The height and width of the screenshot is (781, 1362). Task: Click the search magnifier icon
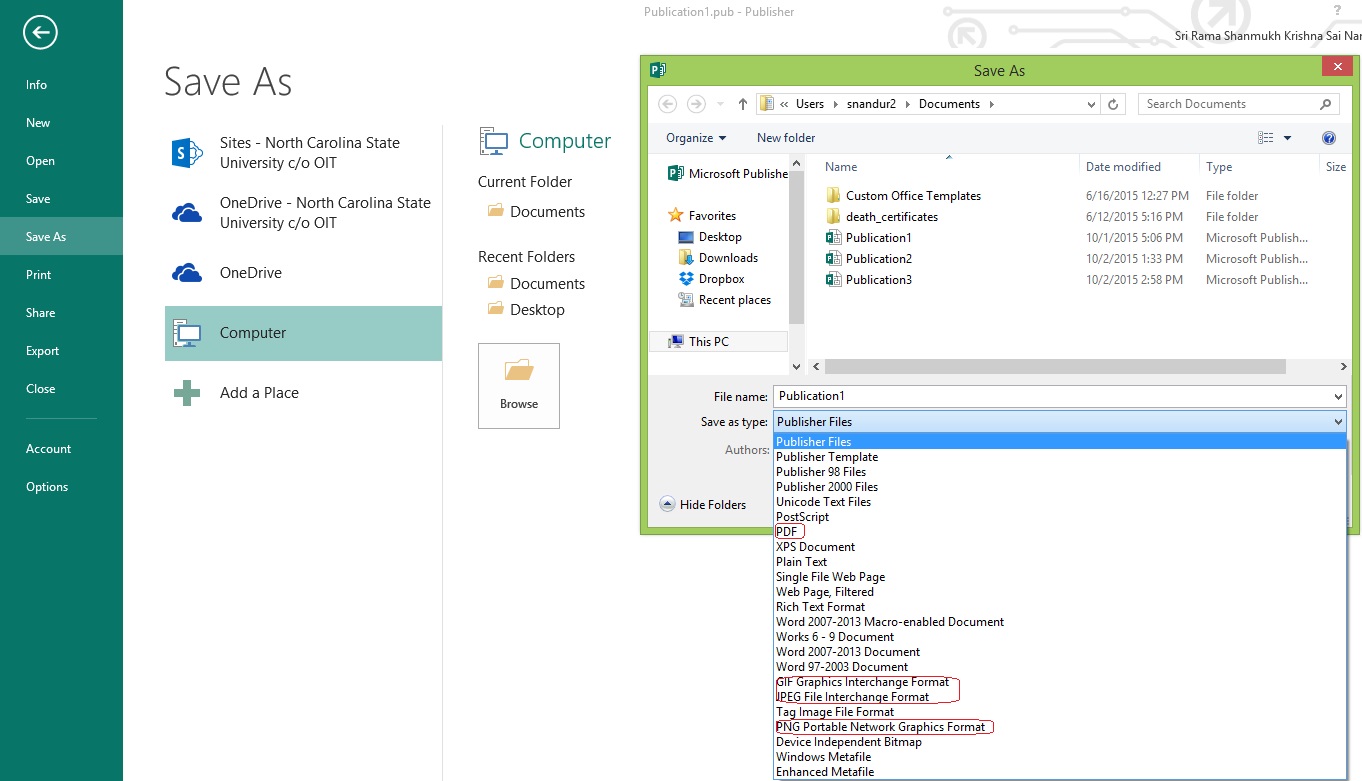pos(1326,104)
